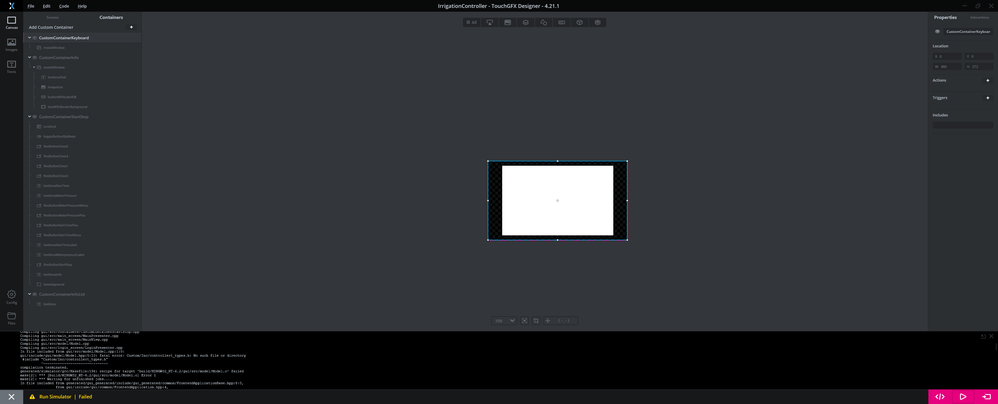Viewport: 998px width, 404px height.
Task: Open the File menu
Action: [x=31, y=6]
